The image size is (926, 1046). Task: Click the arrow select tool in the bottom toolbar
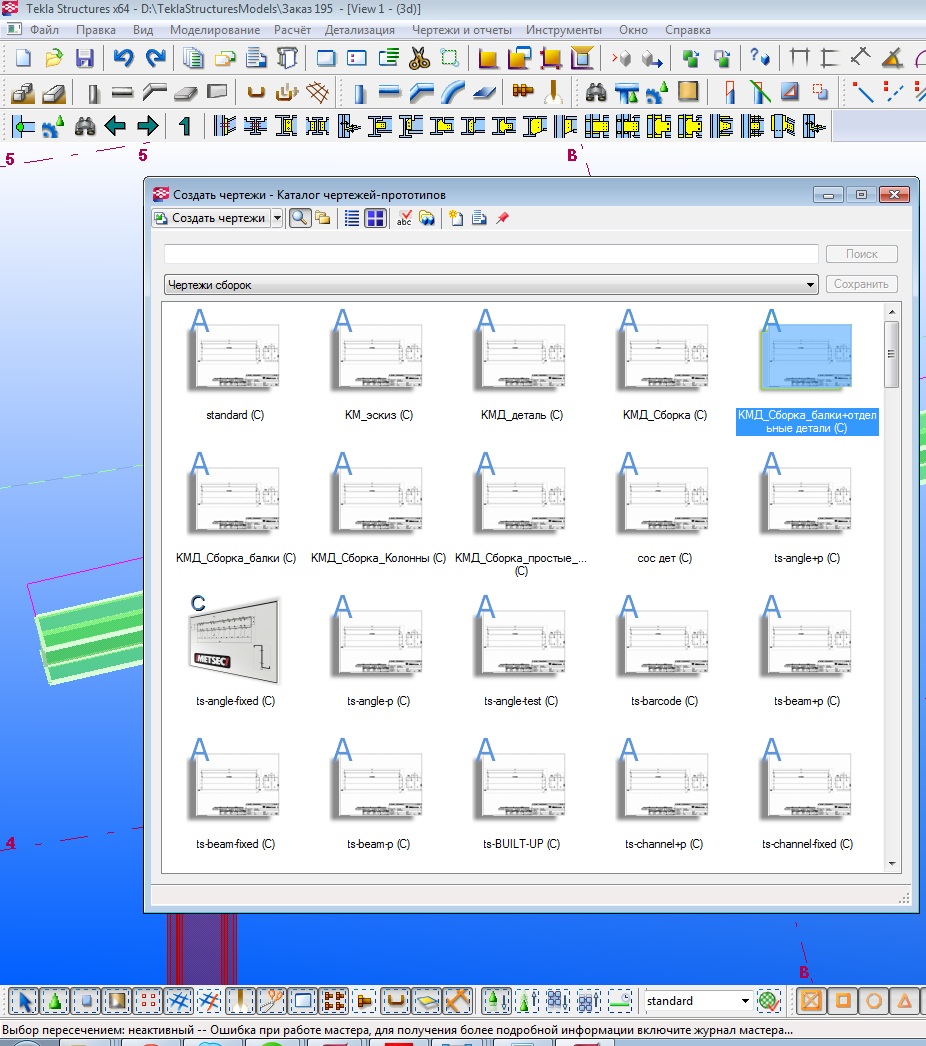point(26,1000)
